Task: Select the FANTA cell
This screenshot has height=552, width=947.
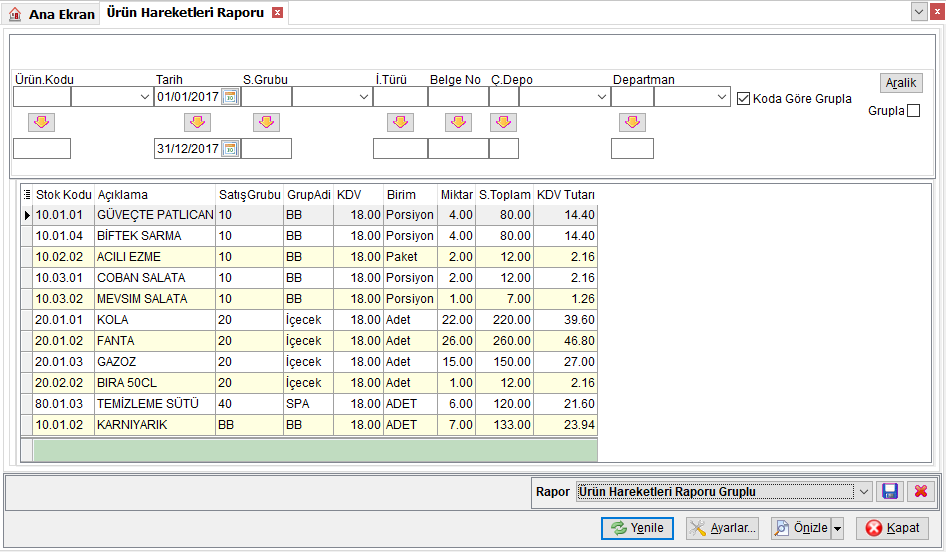Action: tap(155, 341)
